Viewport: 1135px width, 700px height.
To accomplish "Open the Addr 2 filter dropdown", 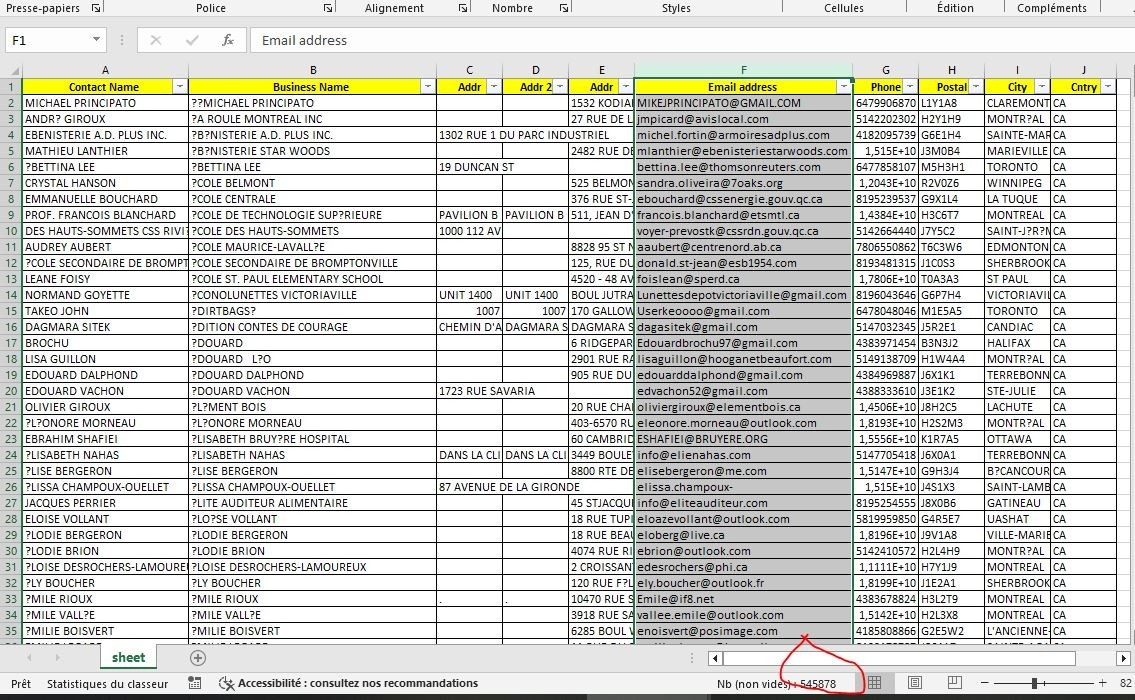I will click(560, 87).
